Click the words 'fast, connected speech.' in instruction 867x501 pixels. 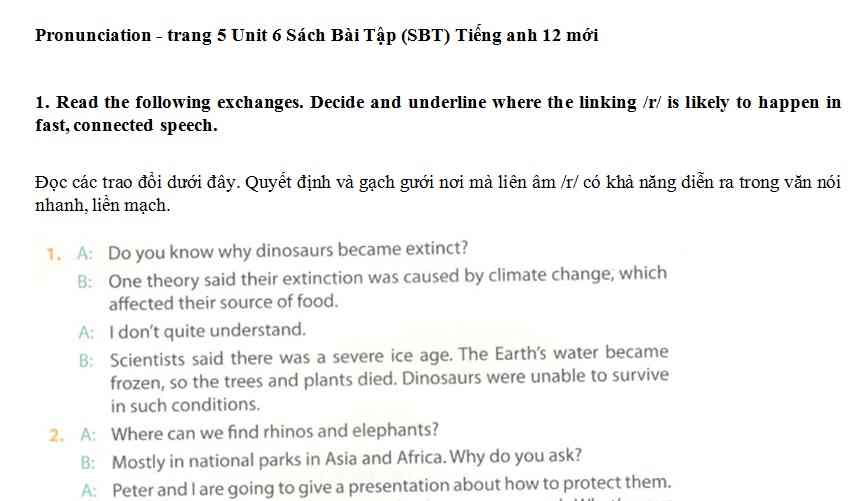coord(127,126)
